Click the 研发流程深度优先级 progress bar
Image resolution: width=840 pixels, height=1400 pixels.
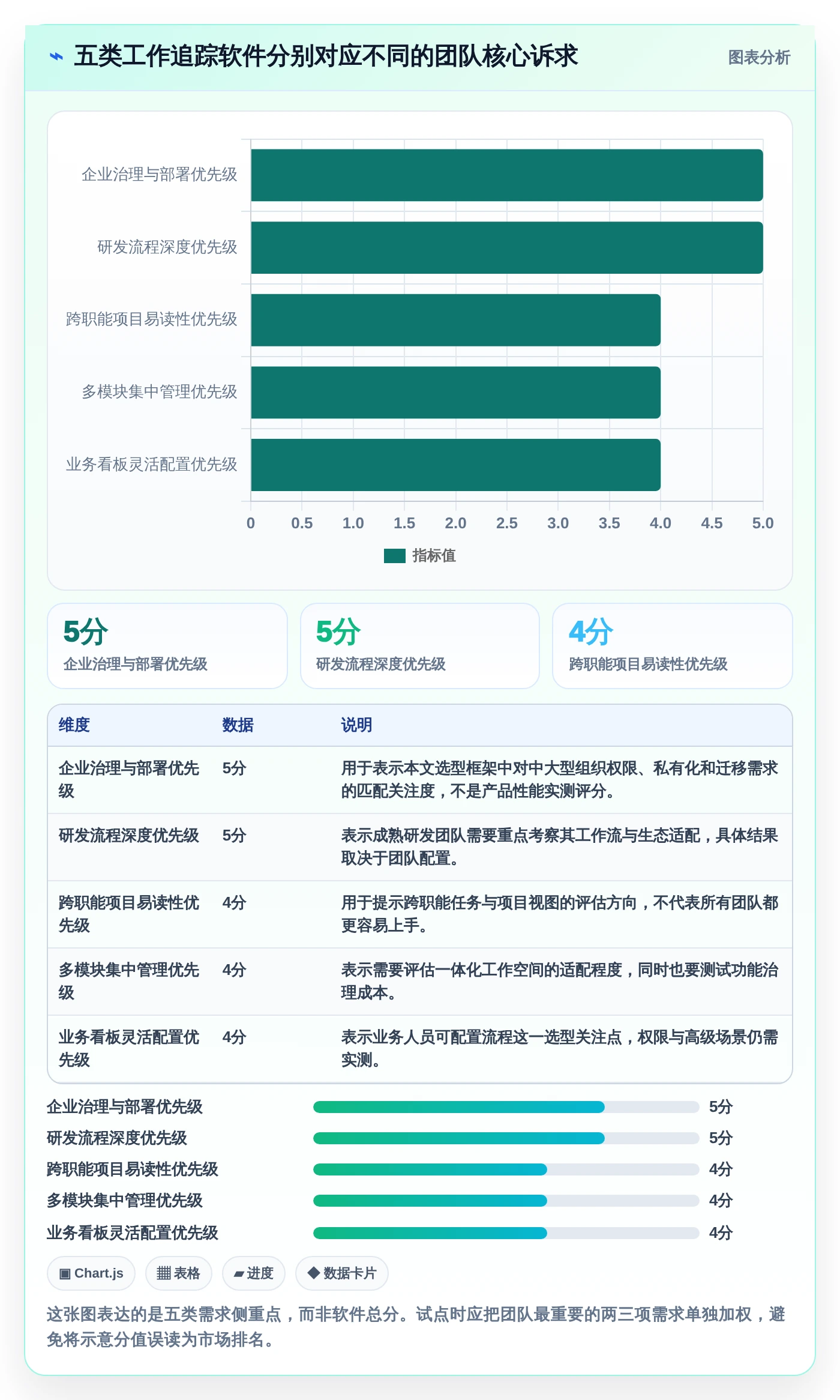[506, 1138]
